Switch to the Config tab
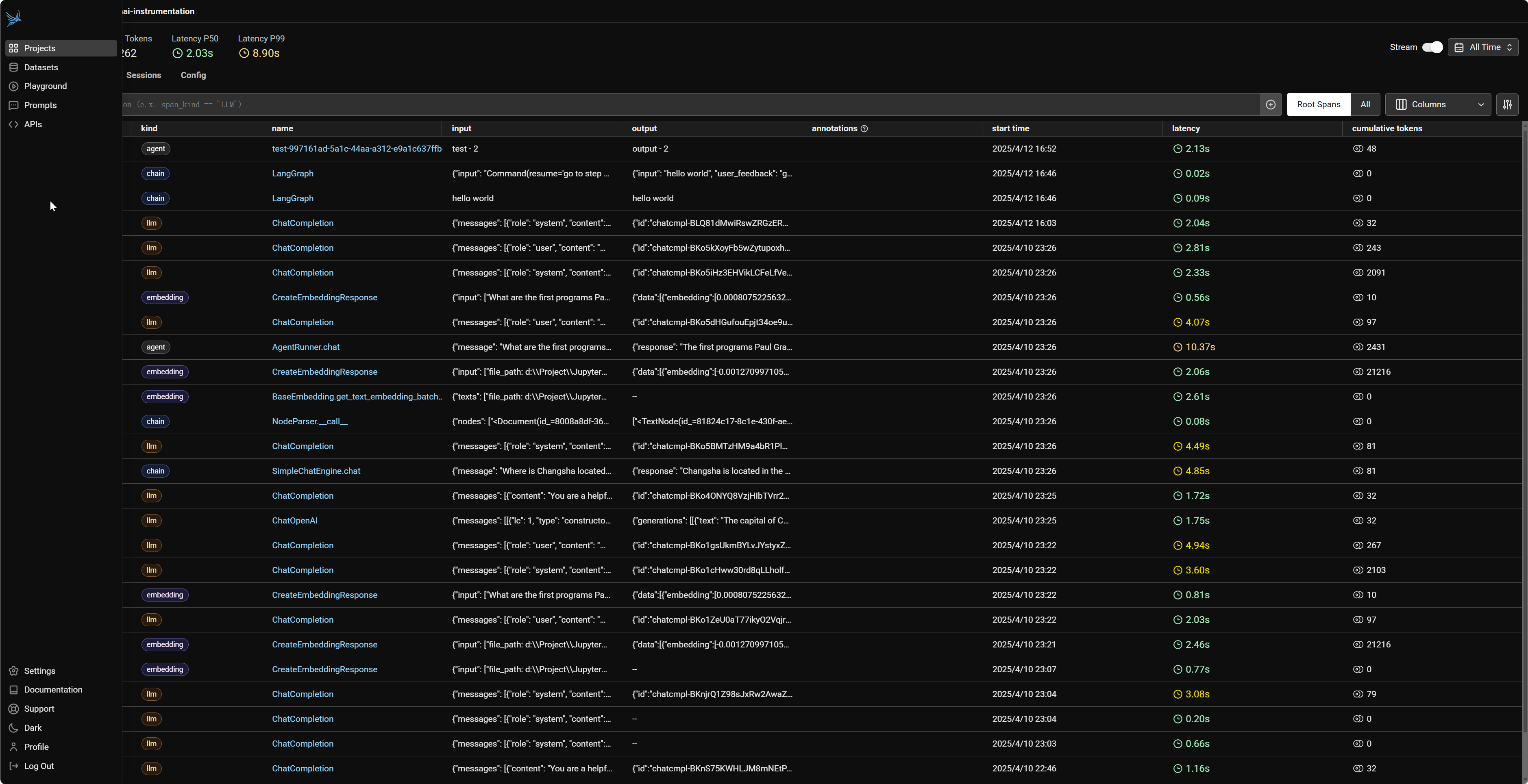 tap(194, 75)
